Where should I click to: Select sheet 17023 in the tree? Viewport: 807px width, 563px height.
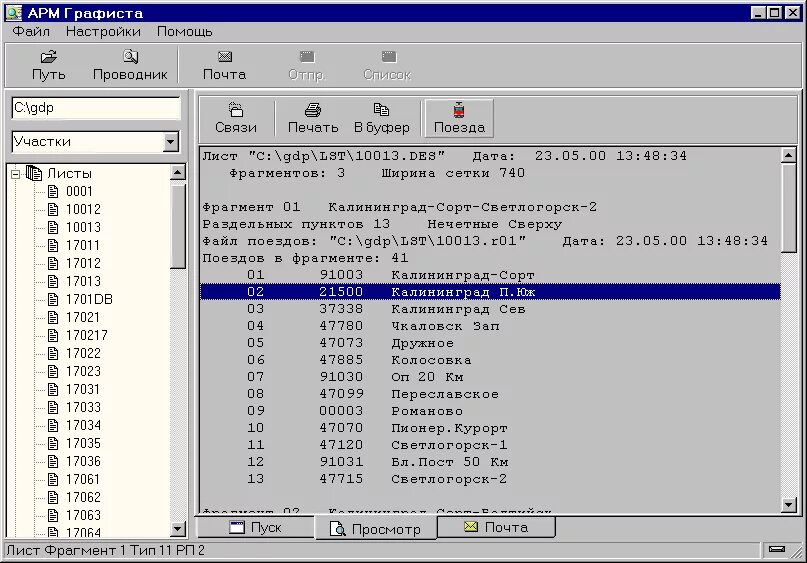[x=83, y=372]
